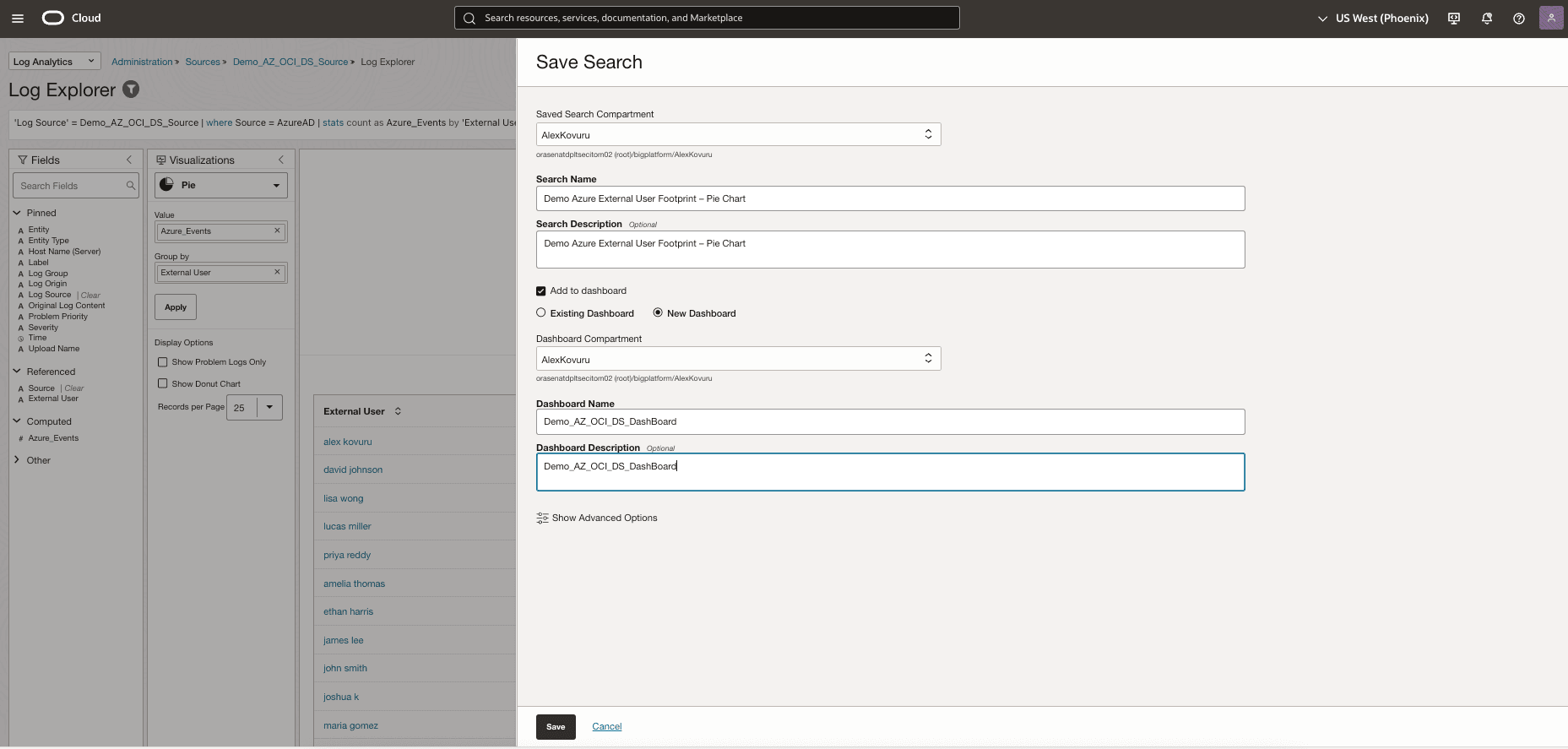The height and width of the screenshot is (749, 1568).
Task: Click the Cancel link
Action: 606,726
